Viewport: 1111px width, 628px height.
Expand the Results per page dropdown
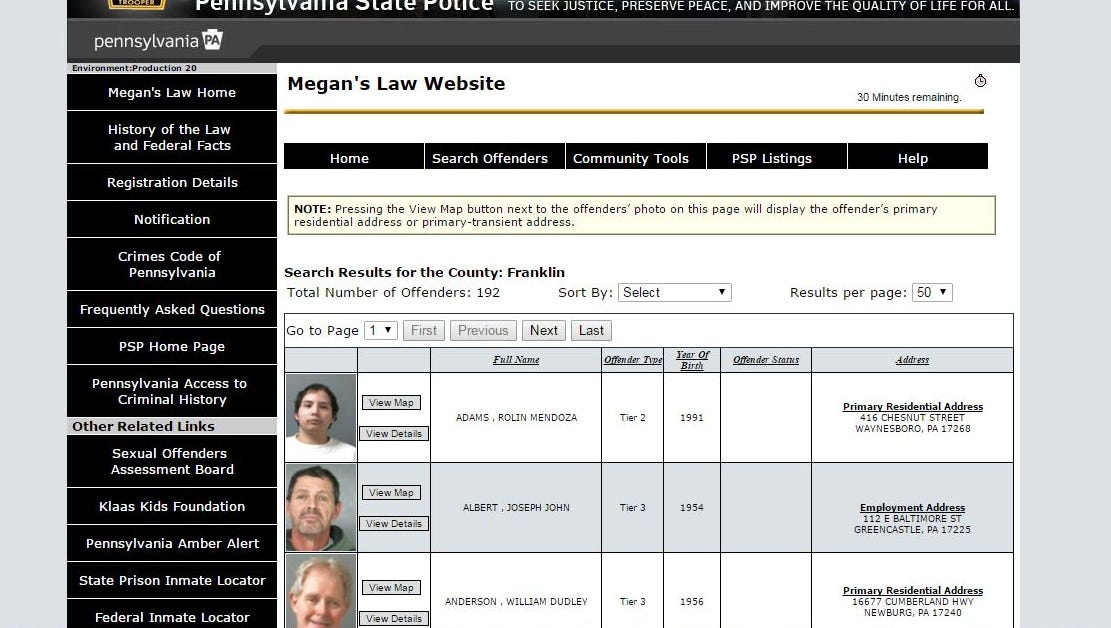931,293
